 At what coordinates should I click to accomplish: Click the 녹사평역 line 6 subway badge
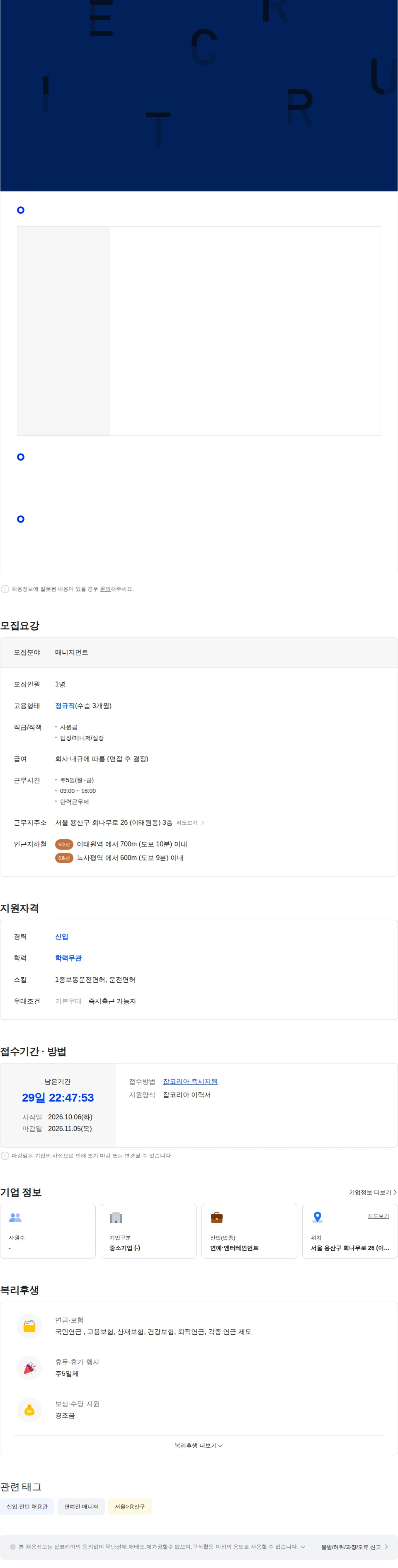click(64, 858)
